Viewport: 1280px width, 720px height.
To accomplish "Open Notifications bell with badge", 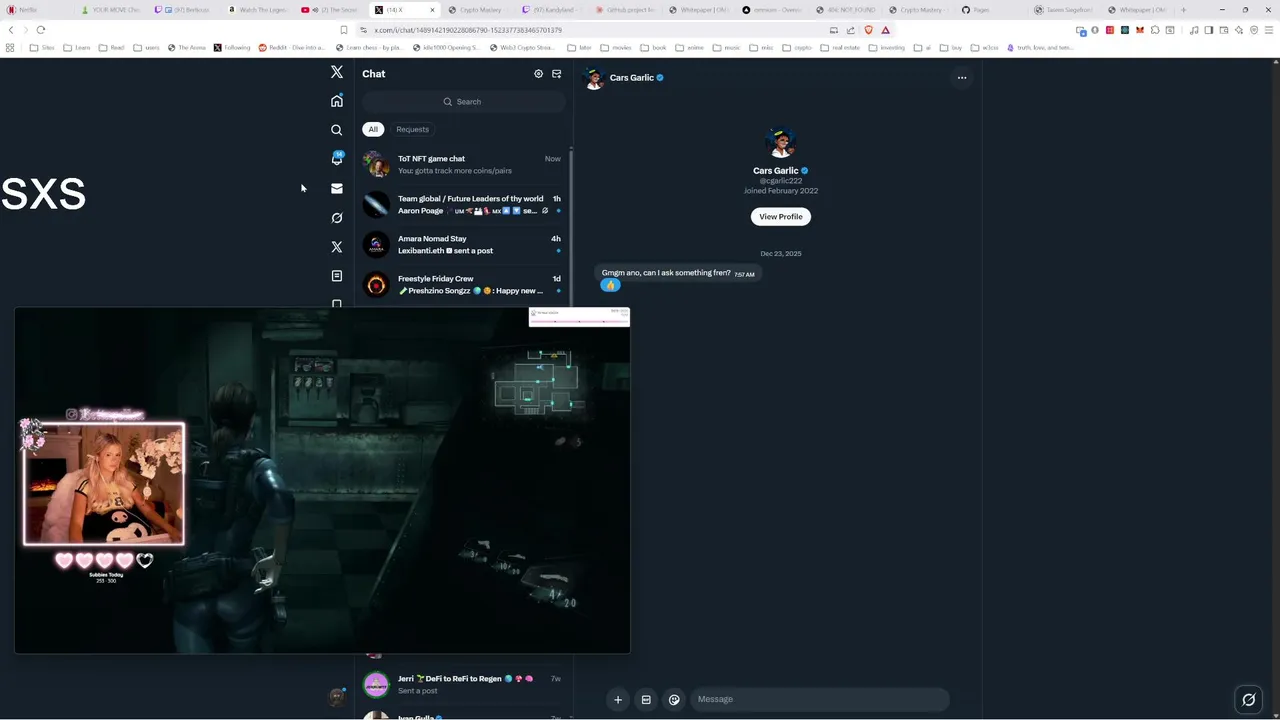I will point(337,159).
